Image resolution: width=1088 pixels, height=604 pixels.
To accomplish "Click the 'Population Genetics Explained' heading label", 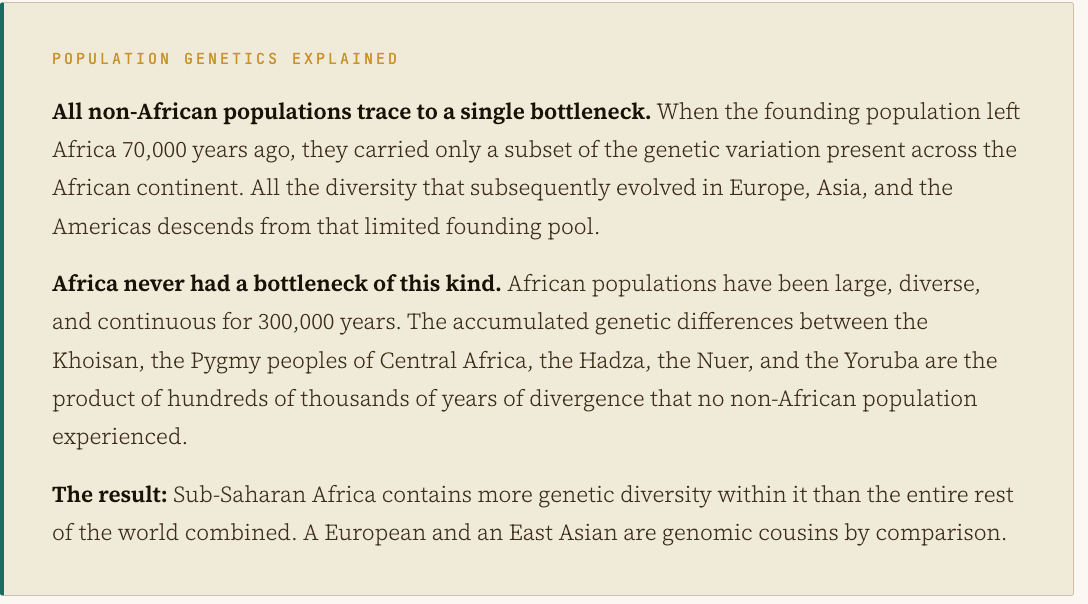I will click(x=226, y=59).
